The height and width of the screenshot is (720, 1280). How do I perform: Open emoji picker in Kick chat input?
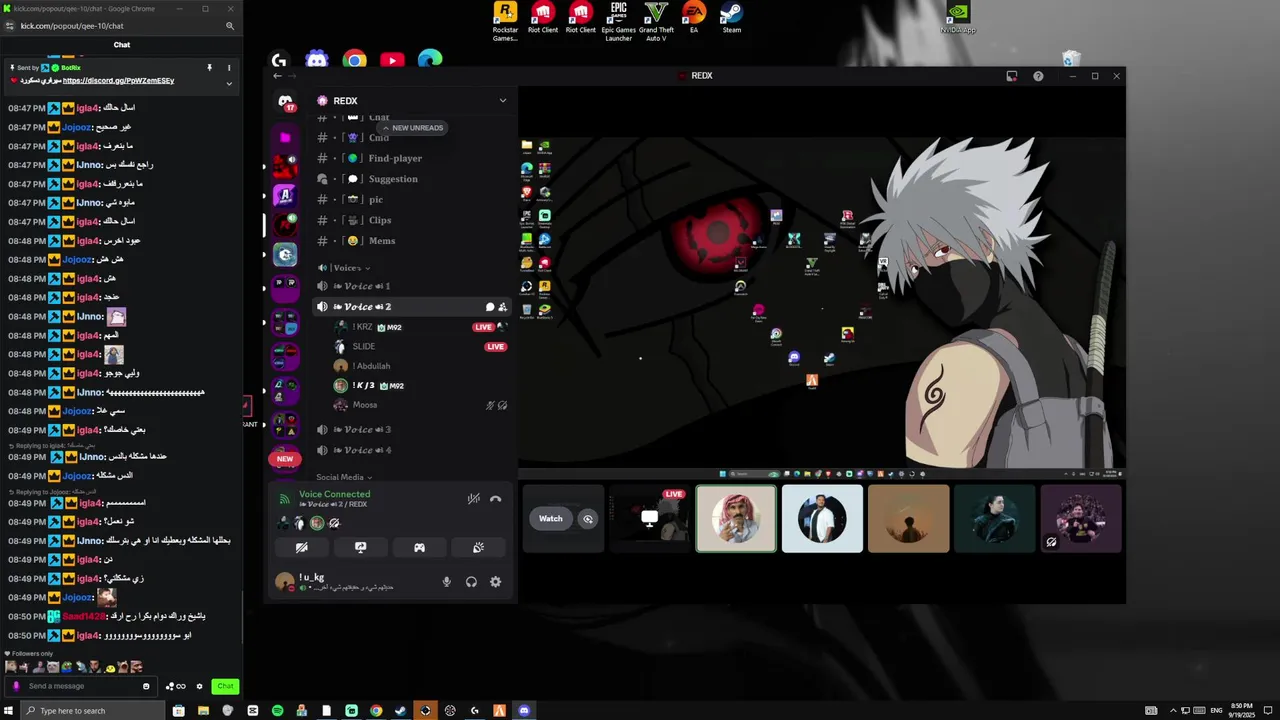coord(146,686)
